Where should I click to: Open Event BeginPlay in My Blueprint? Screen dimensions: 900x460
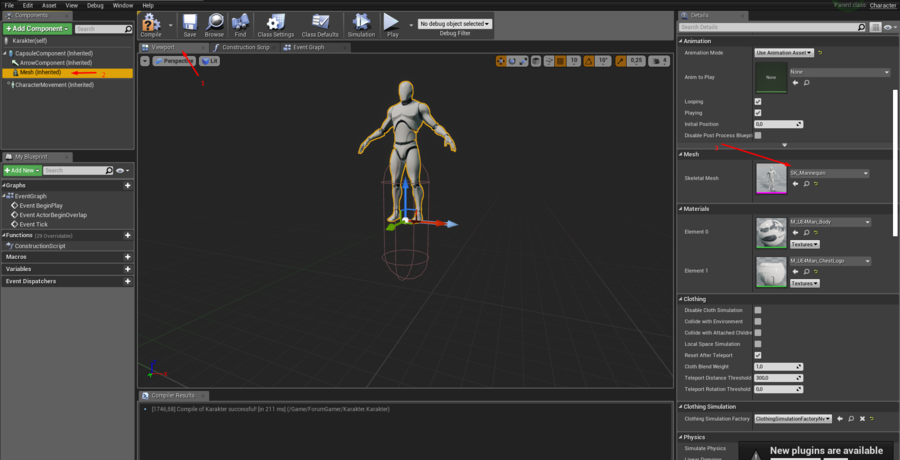[x=41, y=206]
